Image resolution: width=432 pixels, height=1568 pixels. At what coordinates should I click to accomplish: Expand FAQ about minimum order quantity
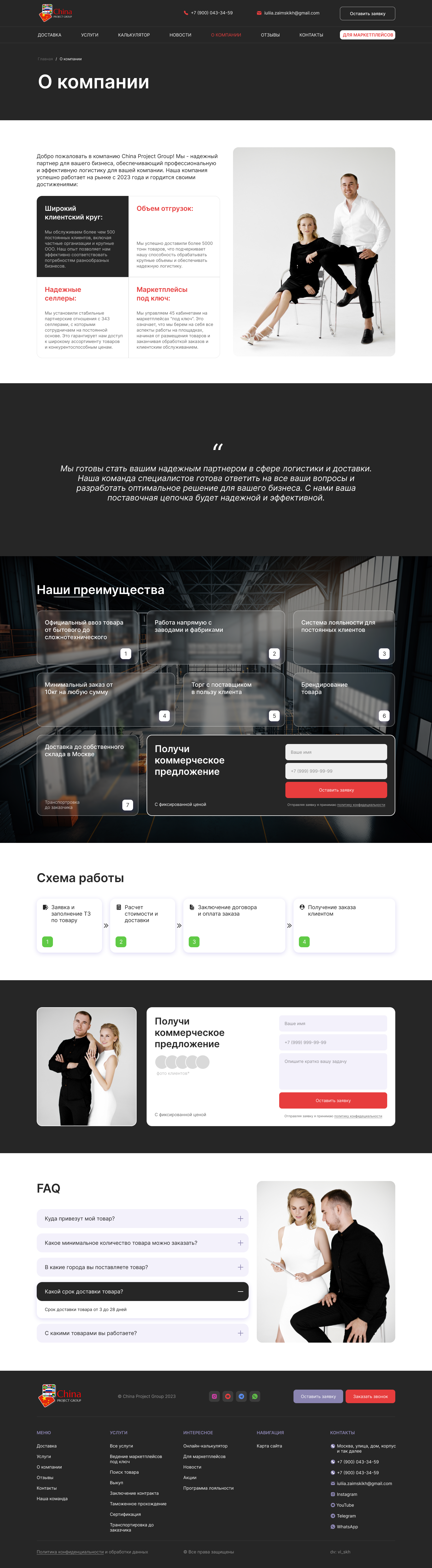(142, 1243)
